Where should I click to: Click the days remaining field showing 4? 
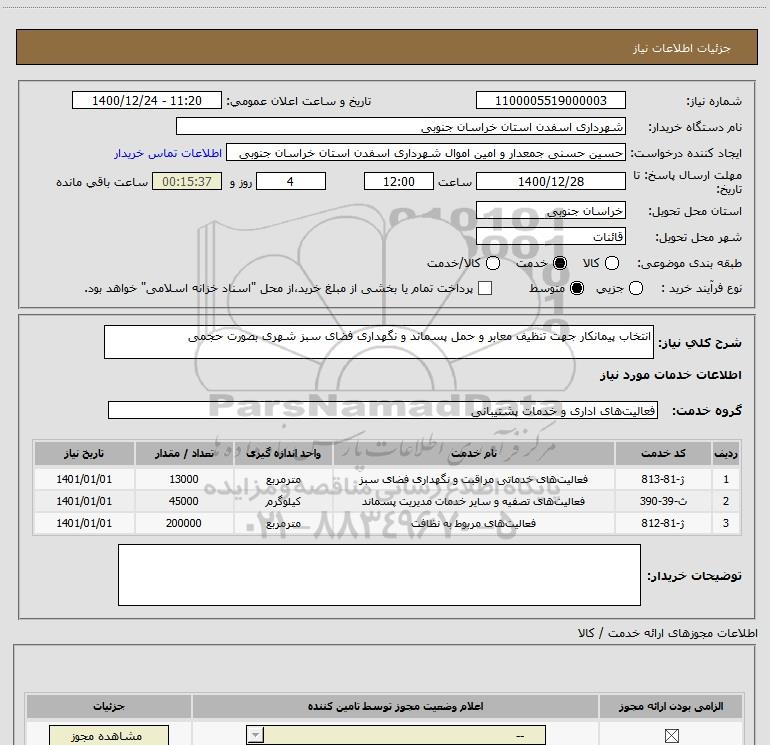point(291,181)
